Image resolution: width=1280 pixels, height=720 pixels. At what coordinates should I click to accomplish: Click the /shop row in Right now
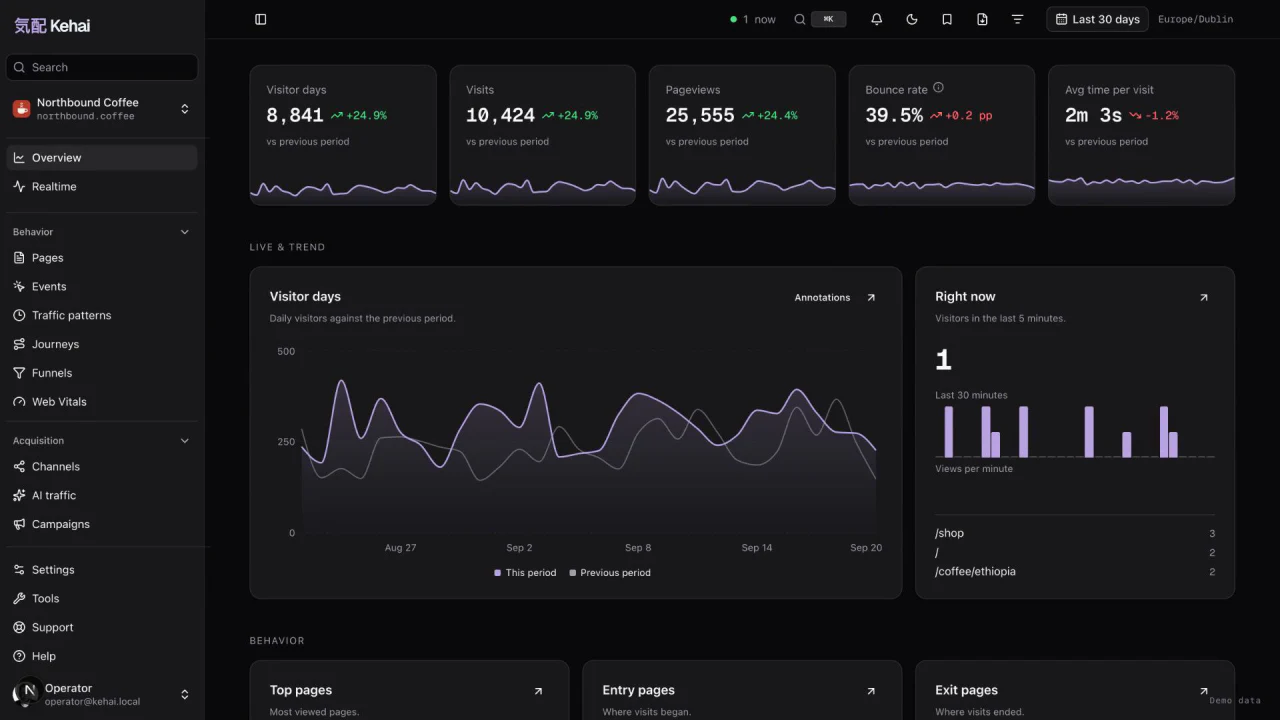[x=1075, y=534]
